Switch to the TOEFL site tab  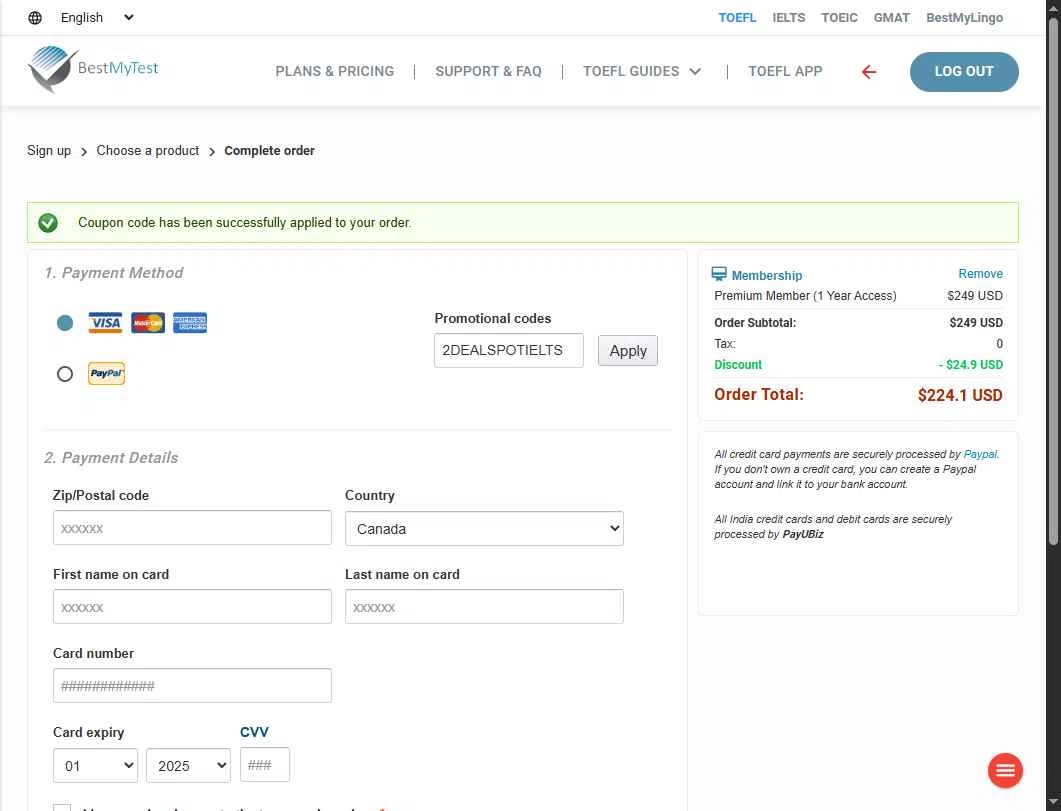tap(737, 18)
